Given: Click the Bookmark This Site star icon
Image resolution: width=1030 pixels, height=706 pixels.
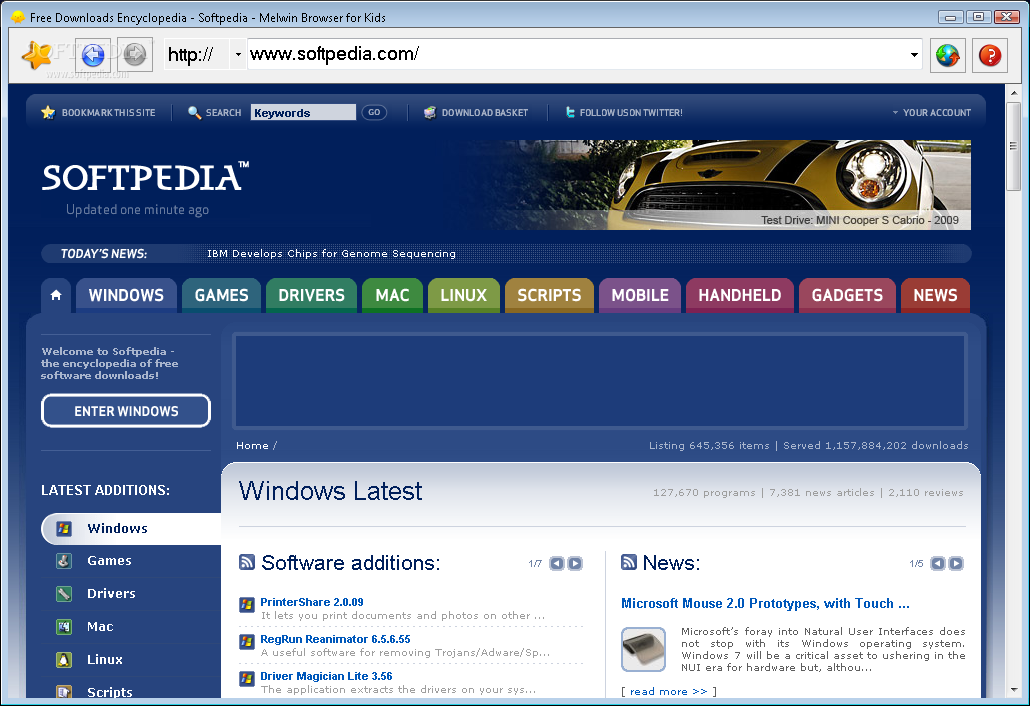Looking at the screenshot, I should pos(48,112).
